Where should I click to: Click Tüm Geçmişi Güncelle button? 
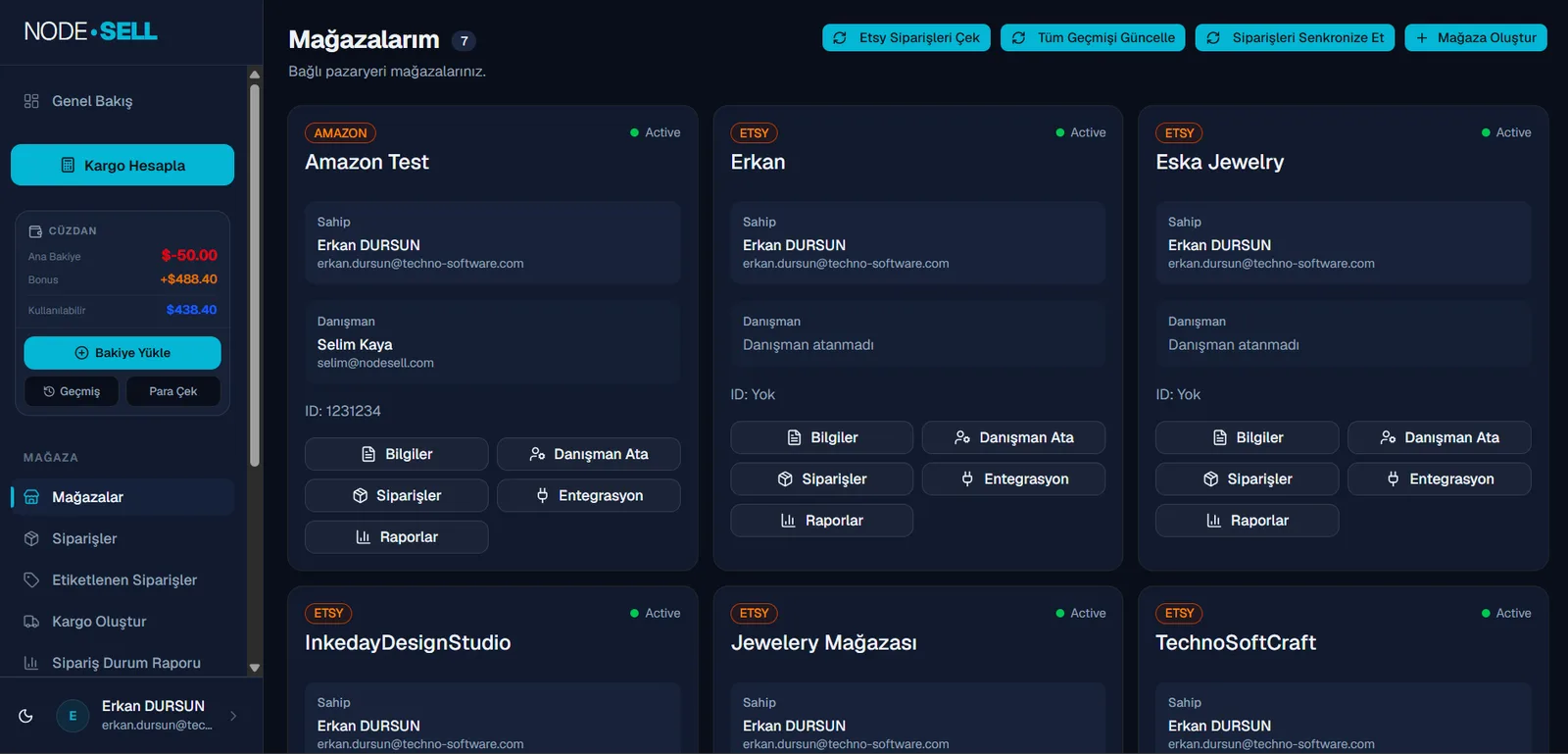(x=1093, y=37)
